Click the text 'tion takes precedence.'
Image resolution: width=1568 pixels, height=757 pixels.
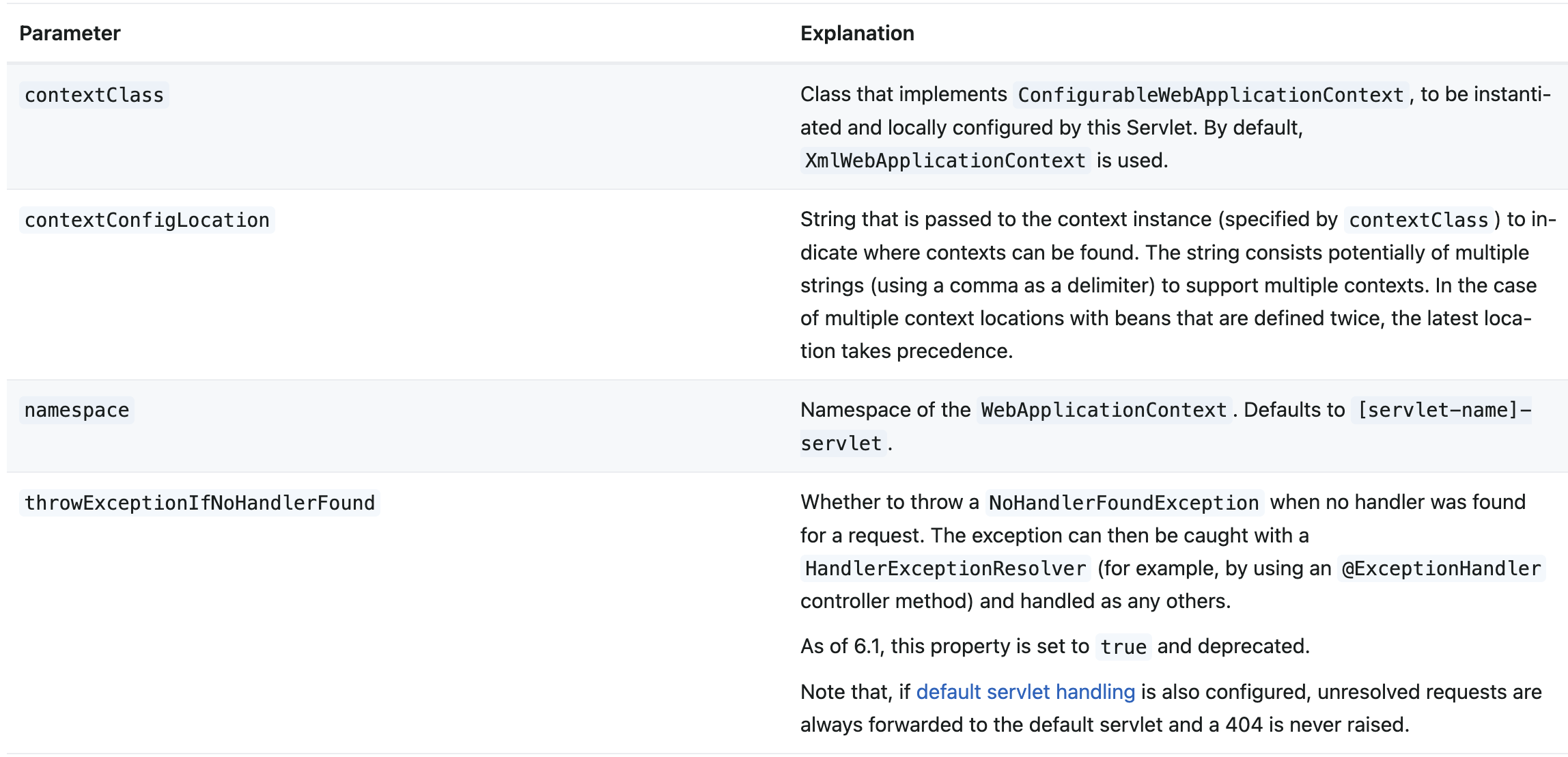906,351
